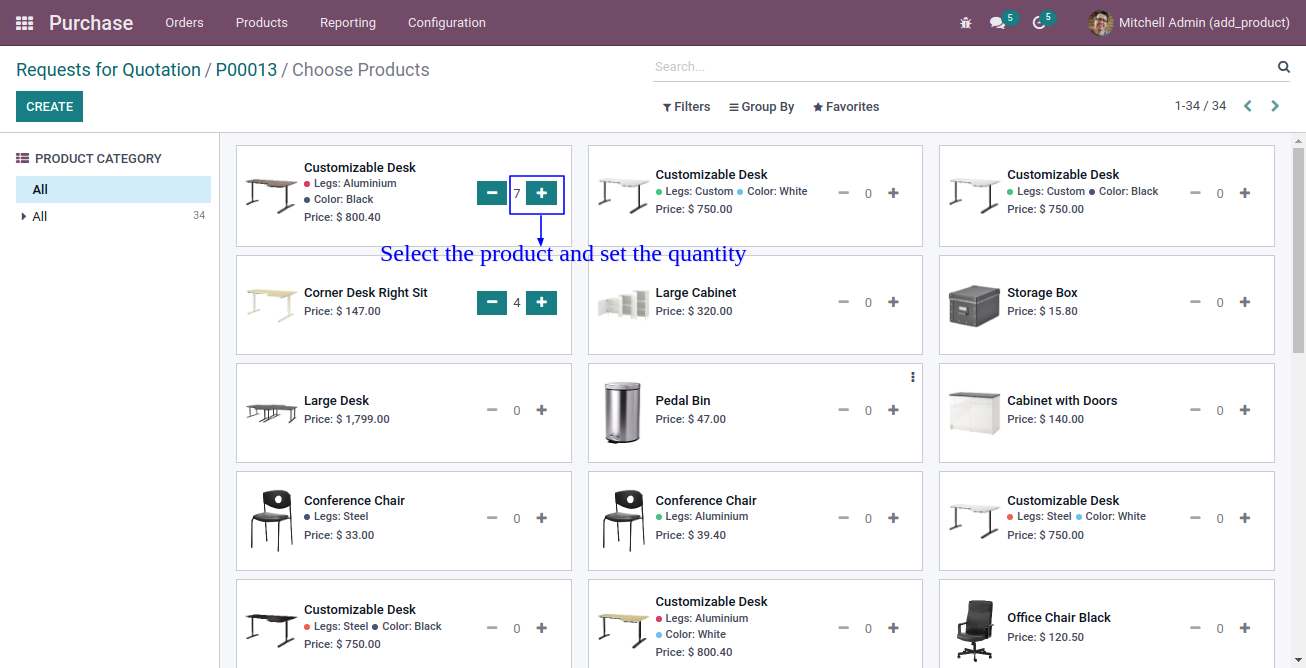
Task: Open the Filters dropdown
Action: coord(686,107)
